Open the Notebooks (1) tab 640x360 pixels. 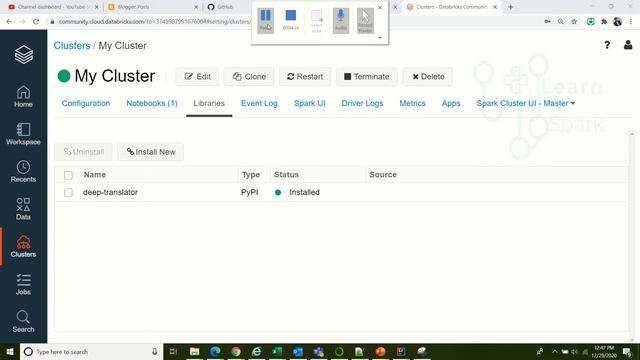point(152,103)
